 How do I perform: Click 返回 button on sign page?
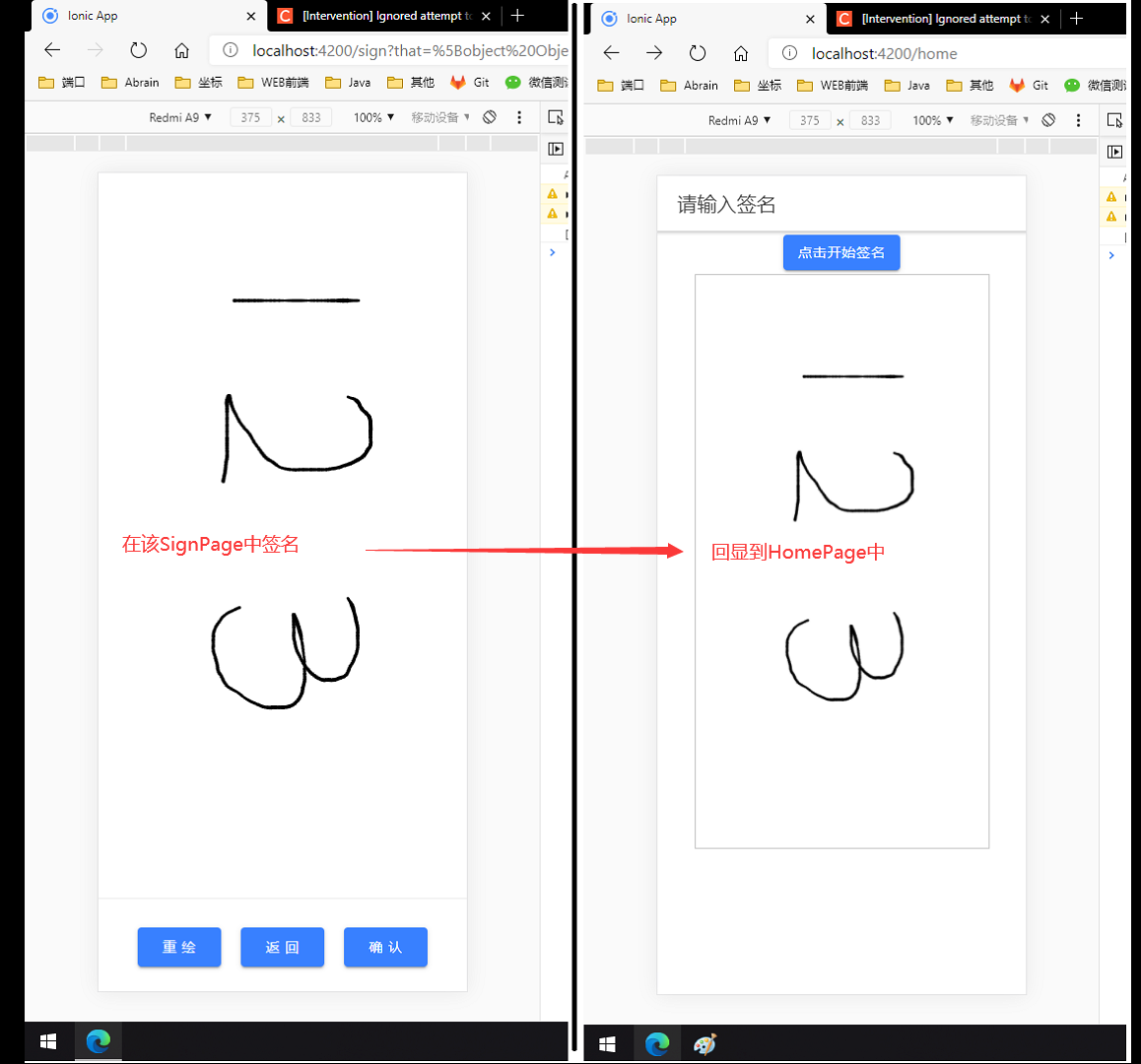click(283, 947)
